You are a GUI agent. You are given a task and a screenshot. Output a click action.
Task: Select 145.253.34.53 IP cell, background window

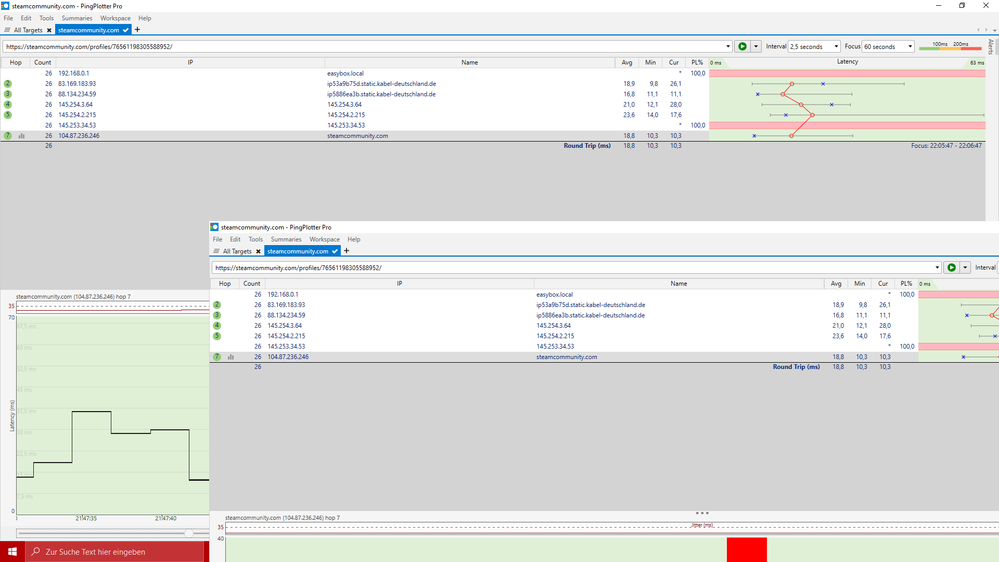[77, 126]
